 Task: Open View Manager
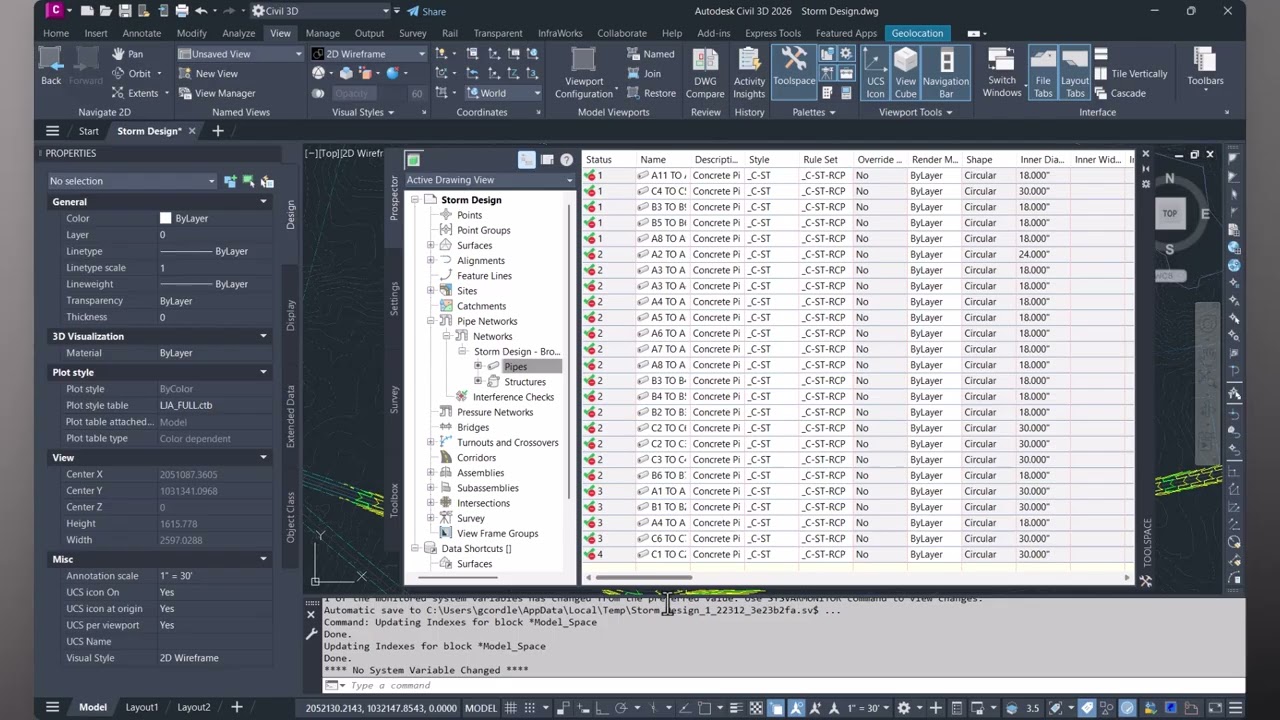[x=217, y=93]
